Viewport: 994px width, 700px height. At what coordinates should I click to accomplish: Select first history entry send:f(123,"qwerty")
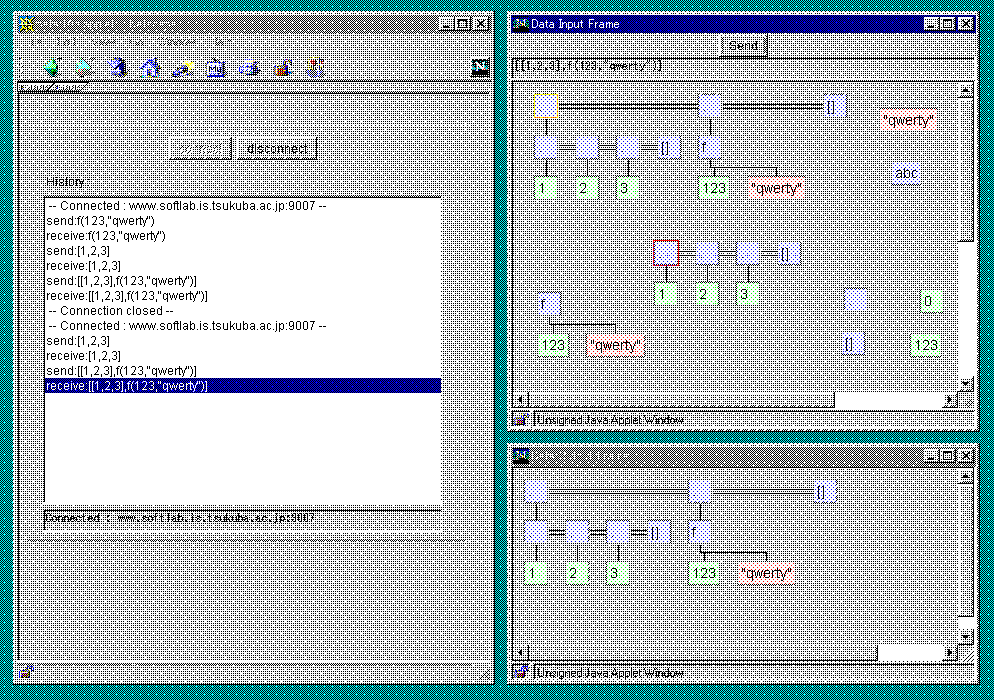coord(100,220)
